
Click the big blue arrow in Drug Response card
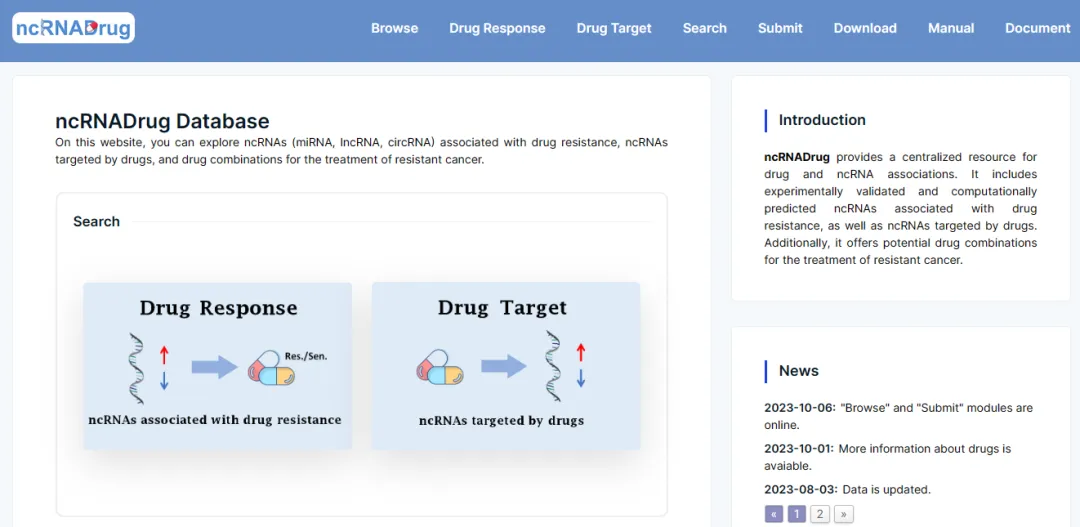coord(214,367)
